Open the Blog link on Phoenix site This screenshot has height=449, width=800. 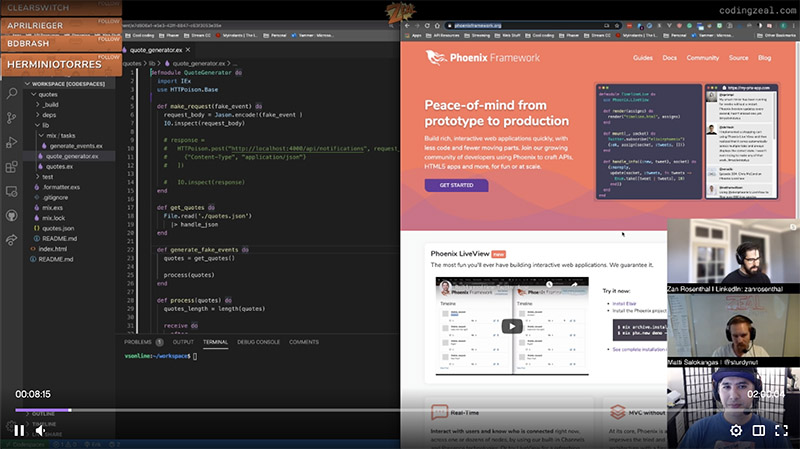764,58
